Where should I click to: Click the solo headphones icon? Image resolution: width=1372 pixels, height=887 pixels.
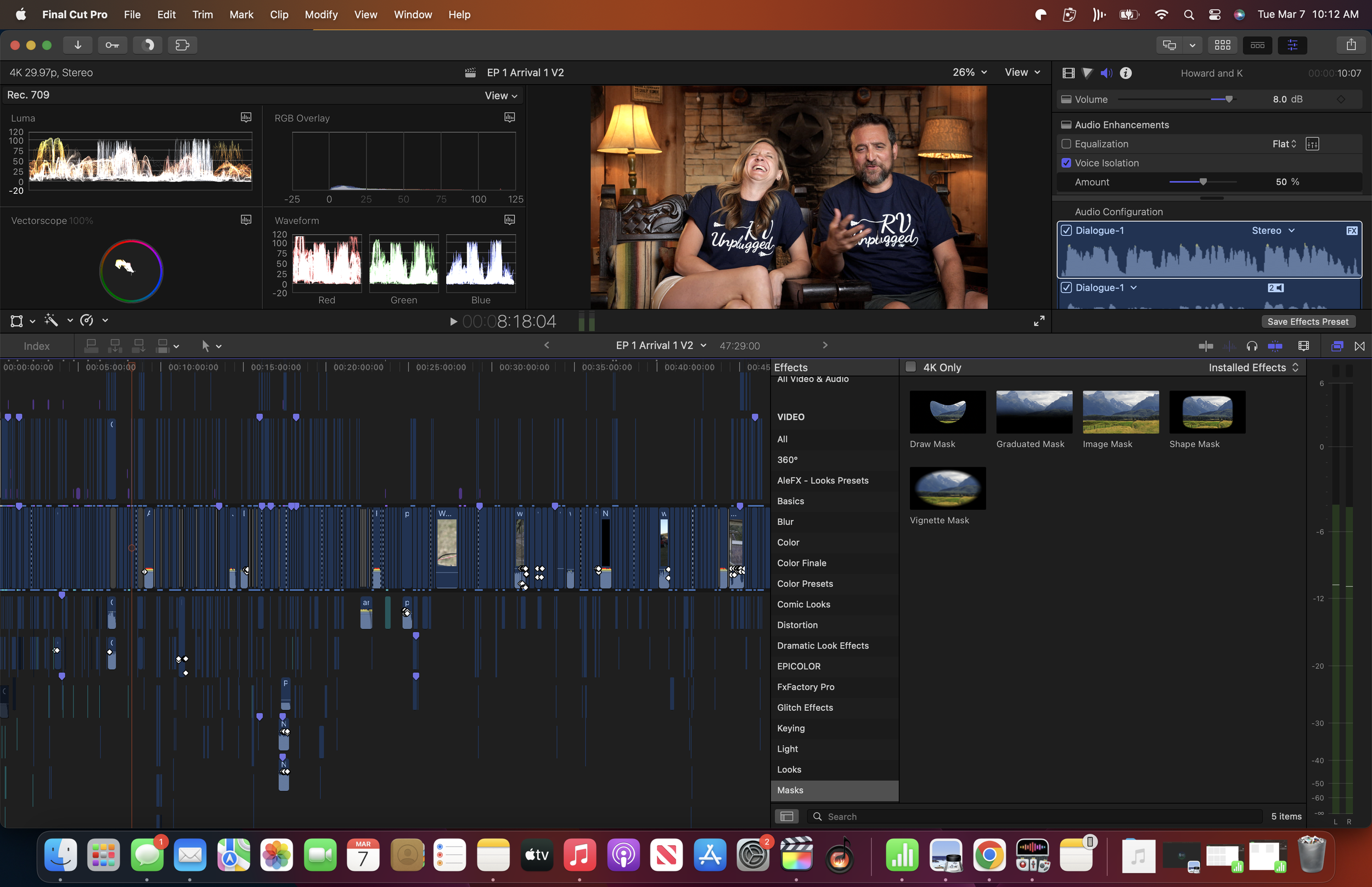[1252, 346]
